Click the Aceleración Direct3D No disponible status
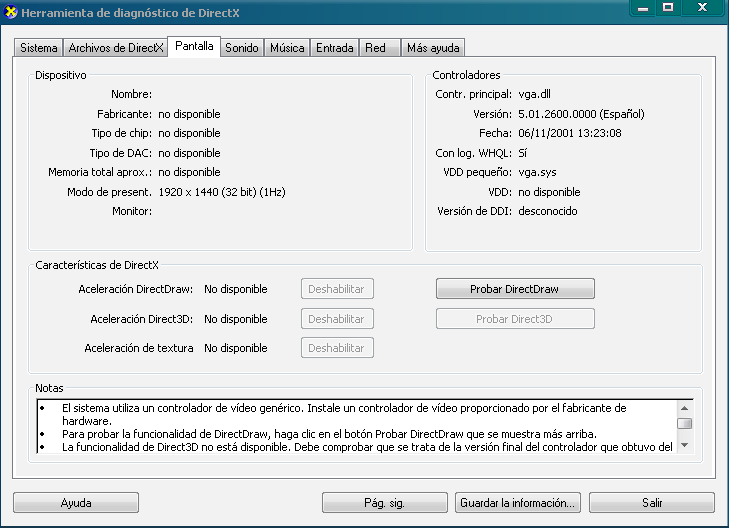The height and width of the screenshot is (528, 729). point(236,319)
